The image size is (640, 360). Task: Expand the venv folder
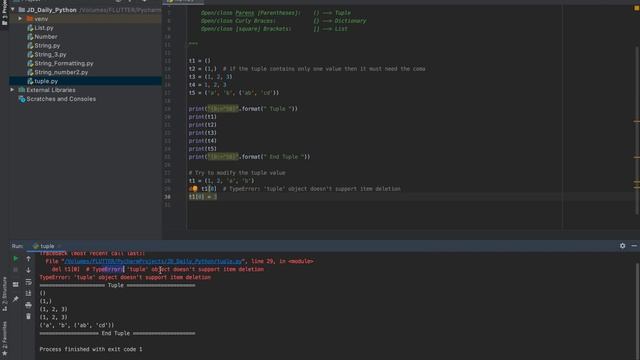[20, 19]
